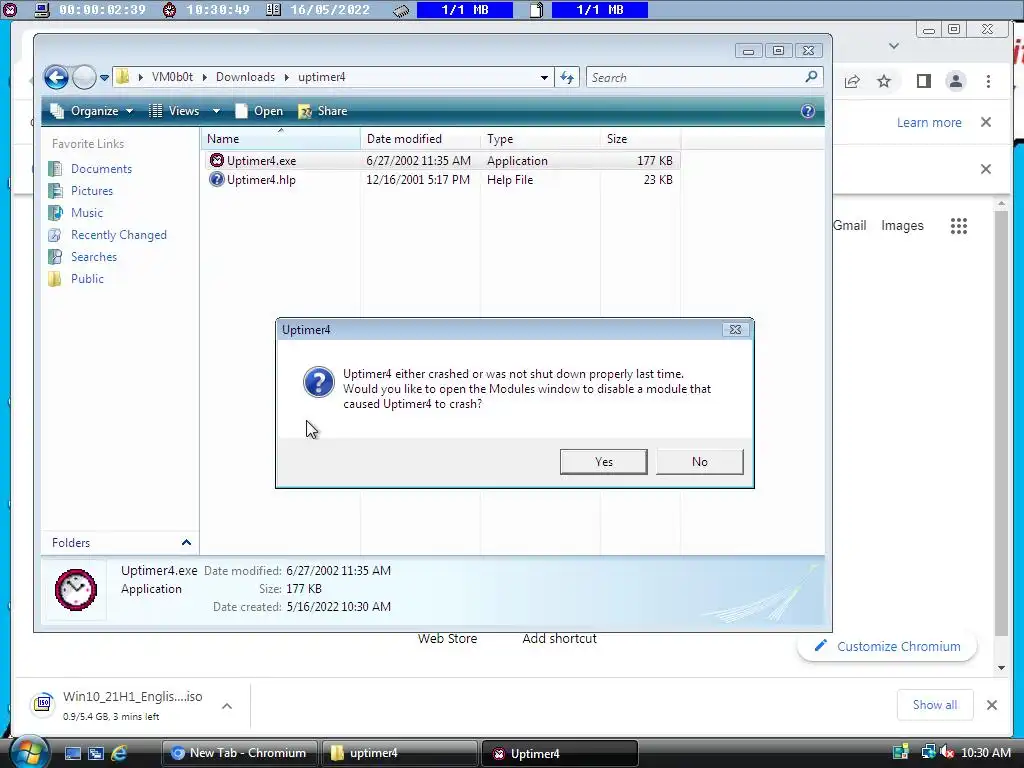Expand the Folders pane chevron

(x=186, y=543)
